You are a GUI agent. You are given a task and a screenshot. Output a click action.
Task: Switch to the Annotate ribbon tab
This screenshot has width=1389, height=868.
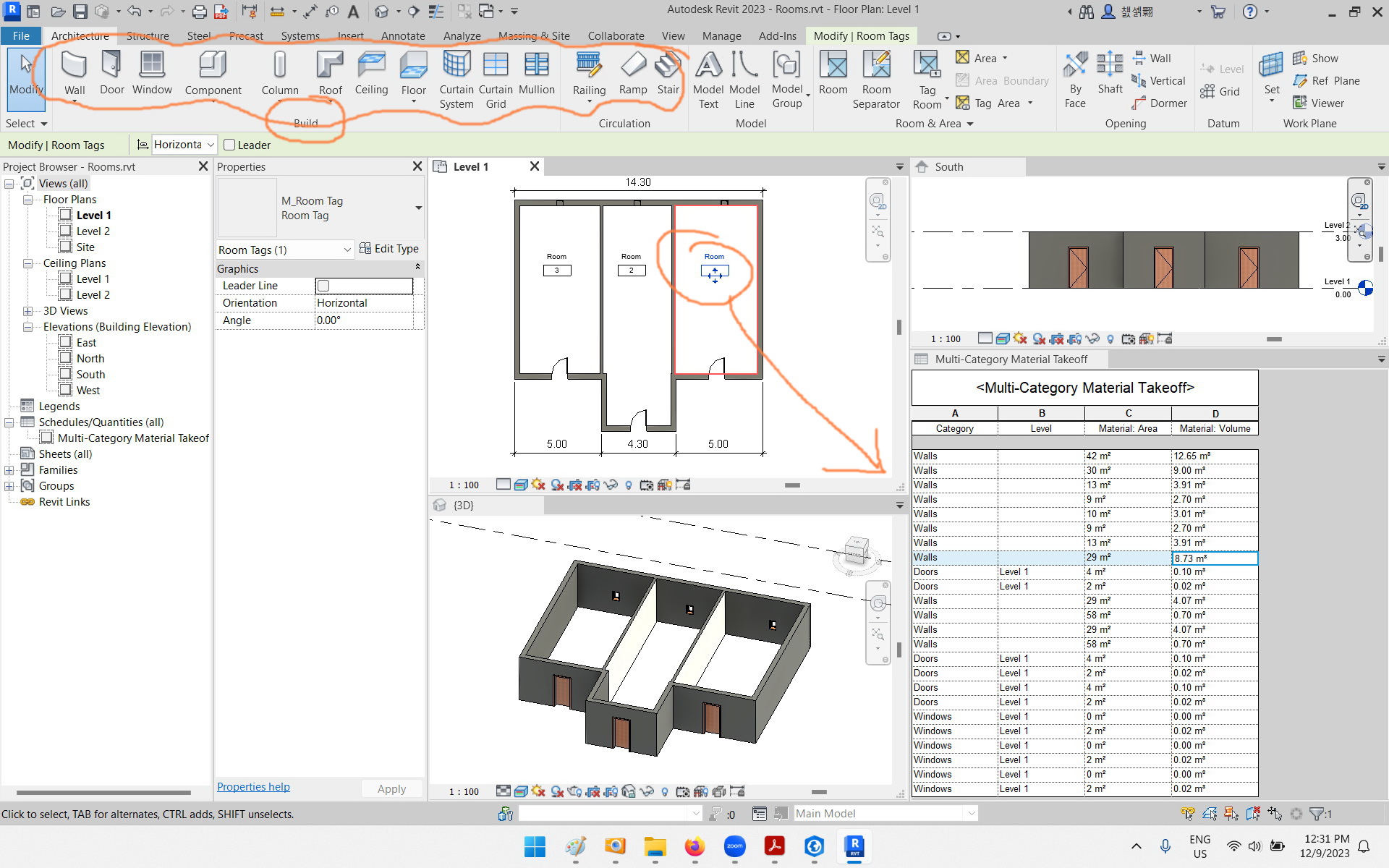[x=403, y=35]
